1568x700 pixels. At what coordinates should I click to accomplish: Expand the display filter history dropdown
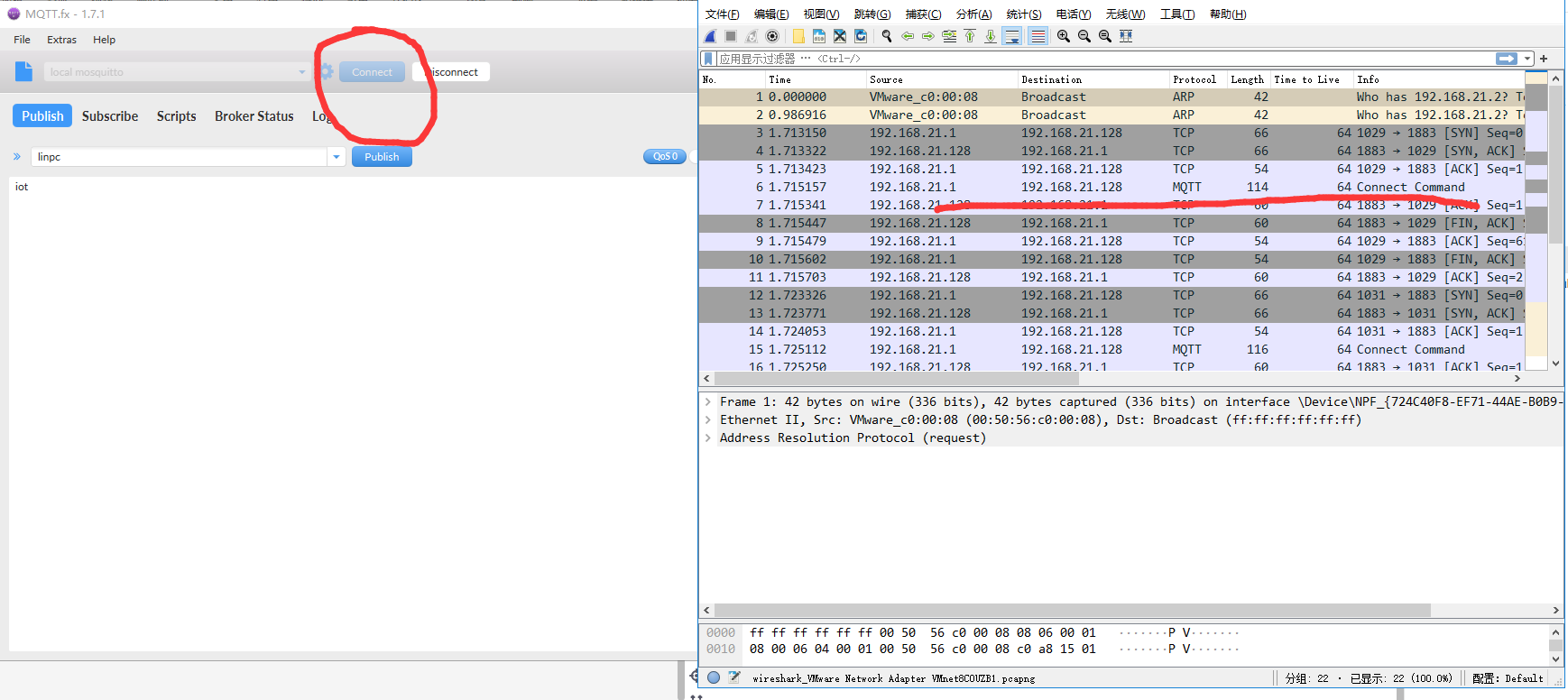tap(1527, 59)
